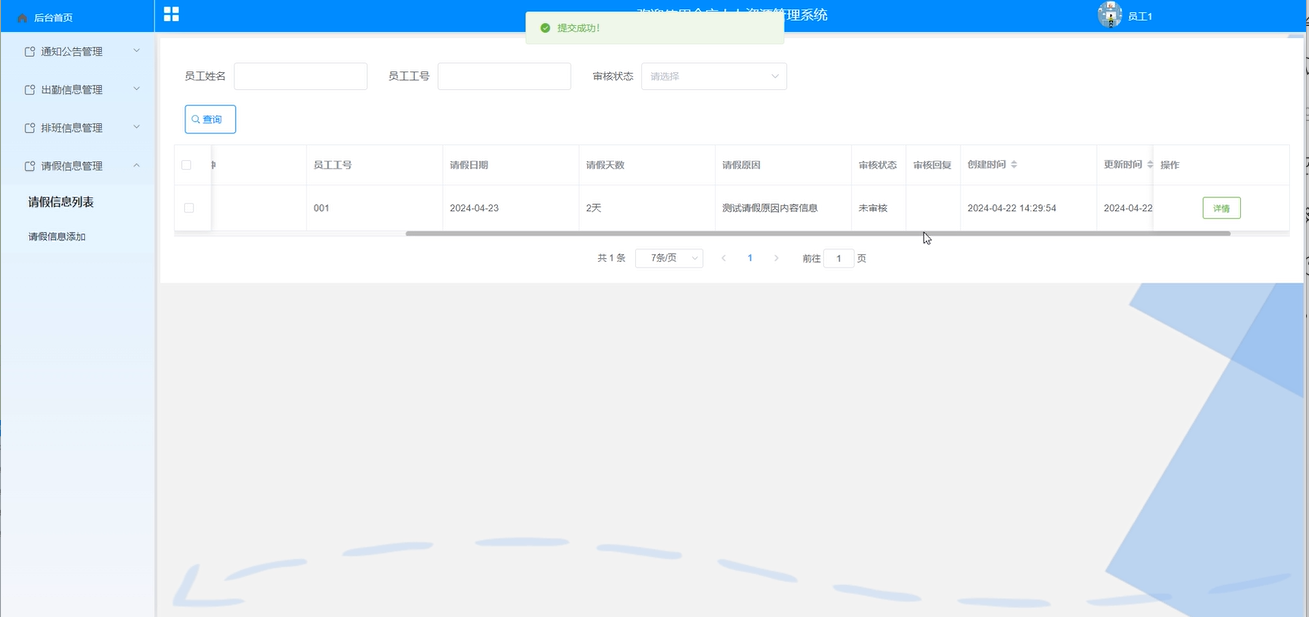The image size is (1309, 617).
Task: Check the row checkbox for employee 001
Action: tap(189, 208)
